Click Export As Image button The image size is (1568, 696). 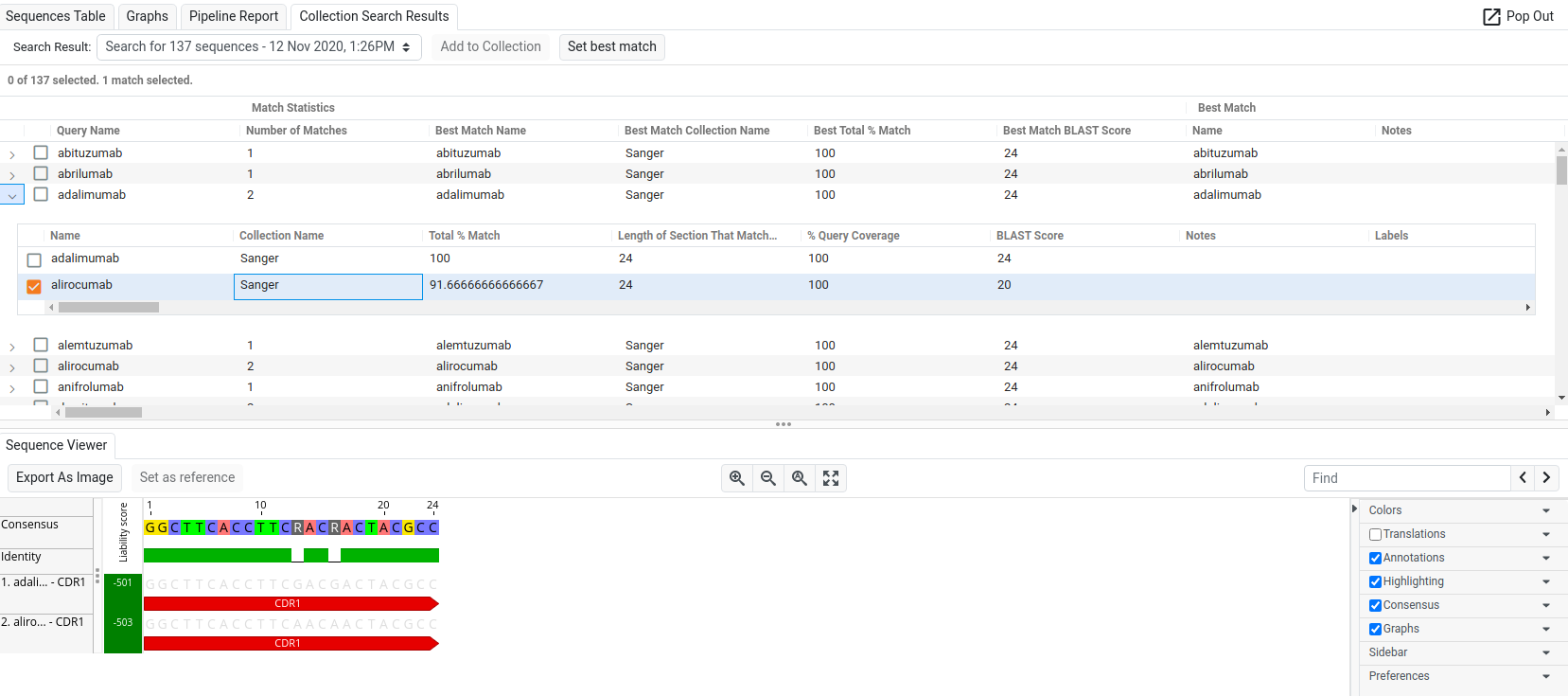click(64, 477)
